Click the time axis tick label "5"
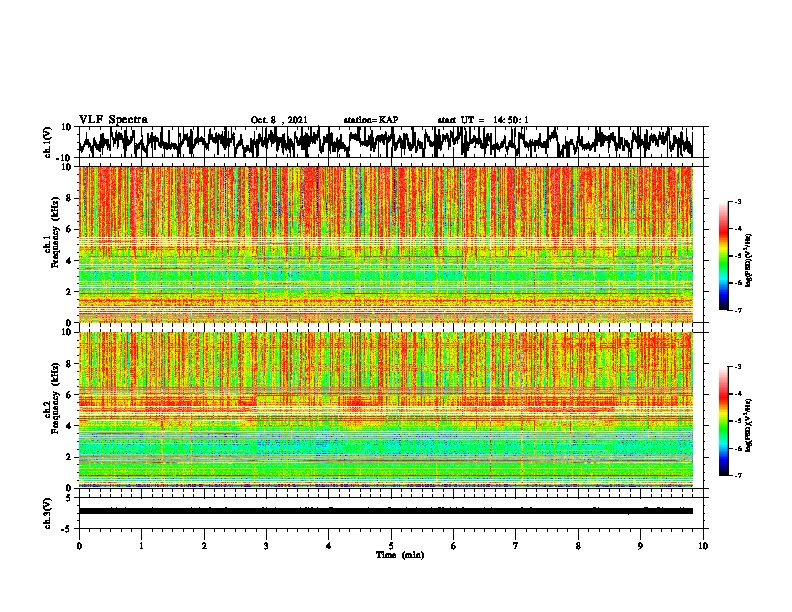Image resolution: width=792 pixels, height=612 pixels. [x=391, y=546]
